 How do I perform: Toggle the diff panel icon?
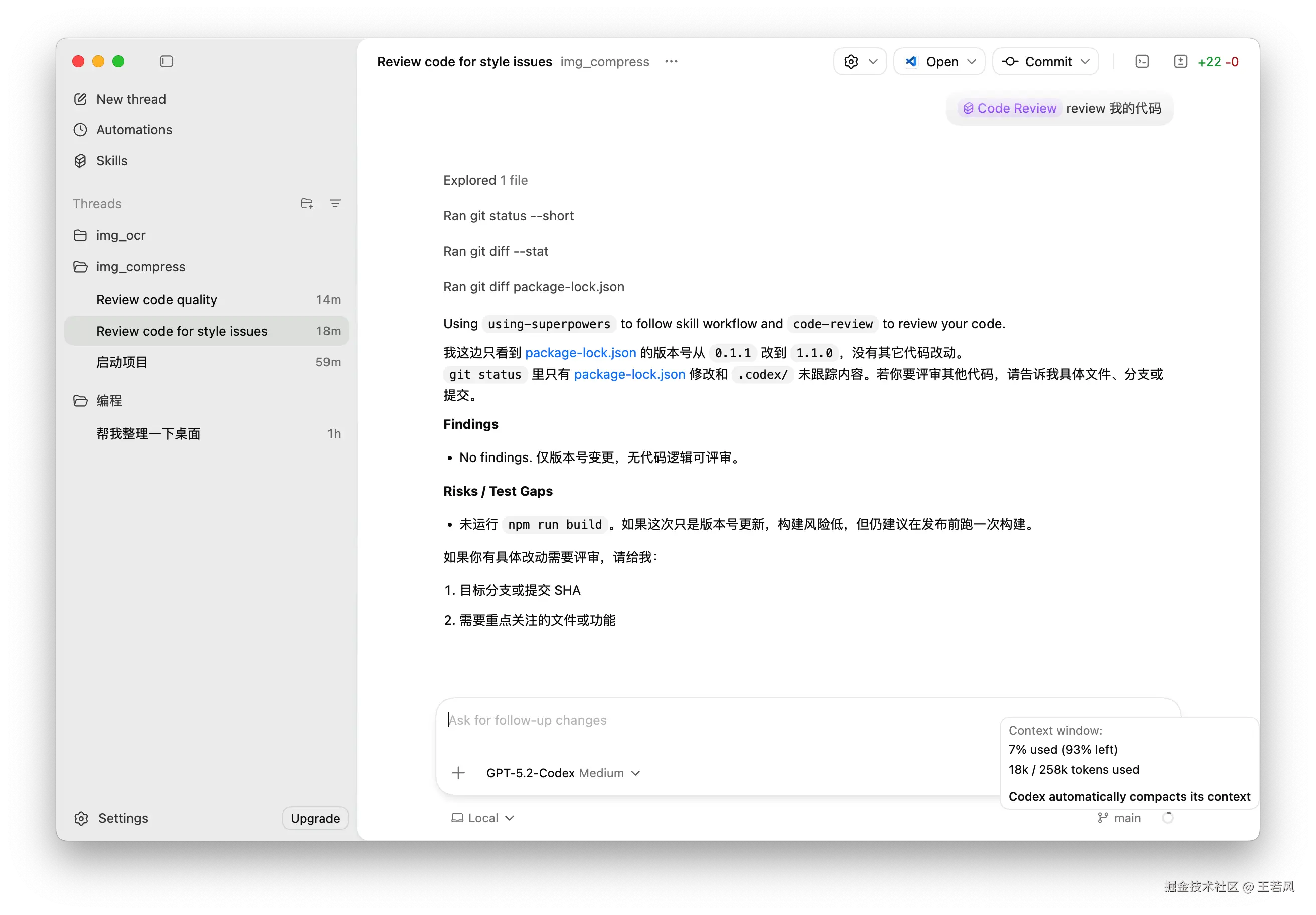click(x=1180, y=61)
